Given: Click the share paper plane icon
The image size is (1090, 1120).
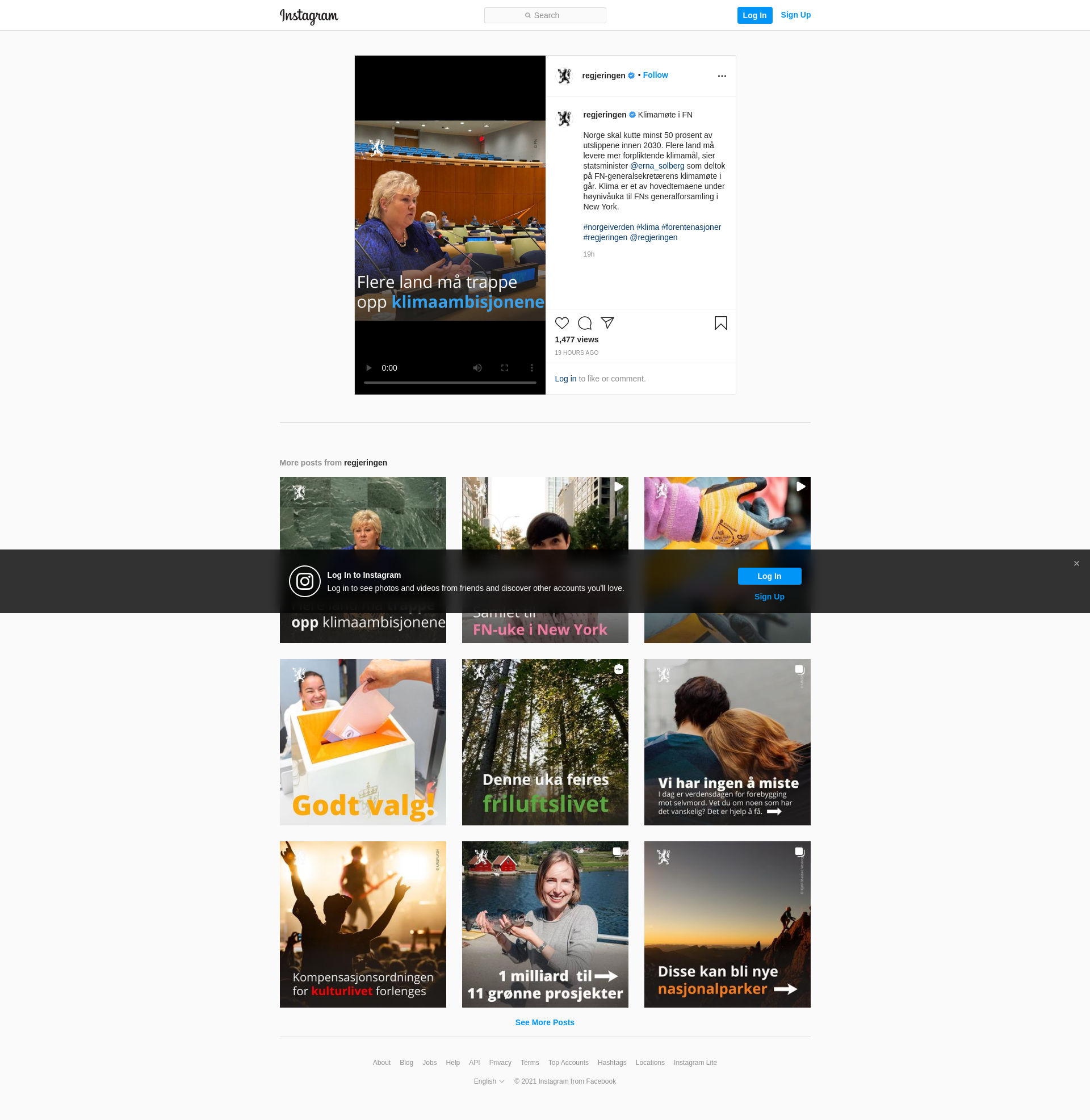Looking at the screenshot, I should click(607, 323).
